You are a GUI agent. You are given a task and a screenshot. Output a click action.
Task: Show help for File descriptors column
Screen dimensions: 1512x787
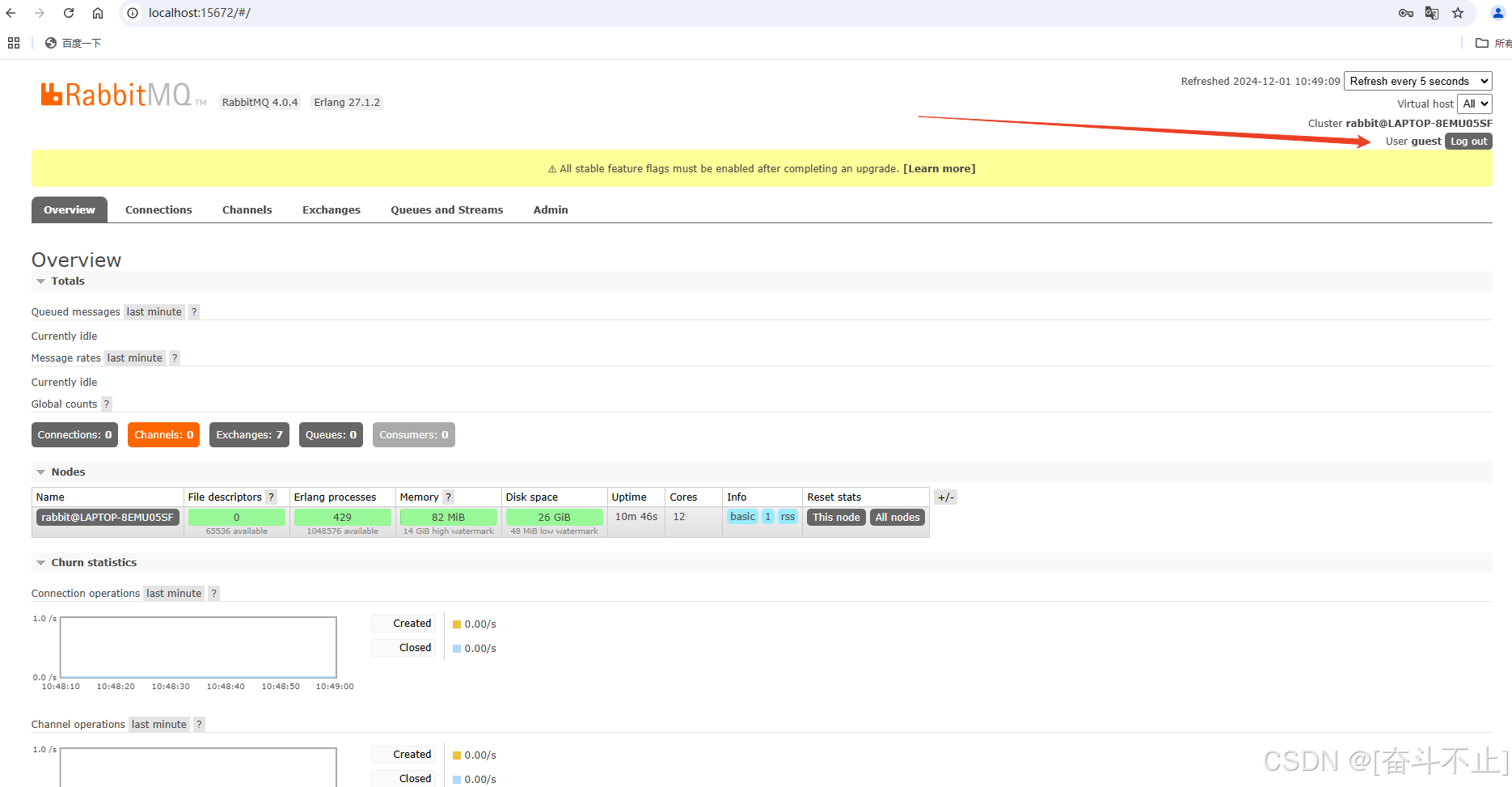pos(272,497)
